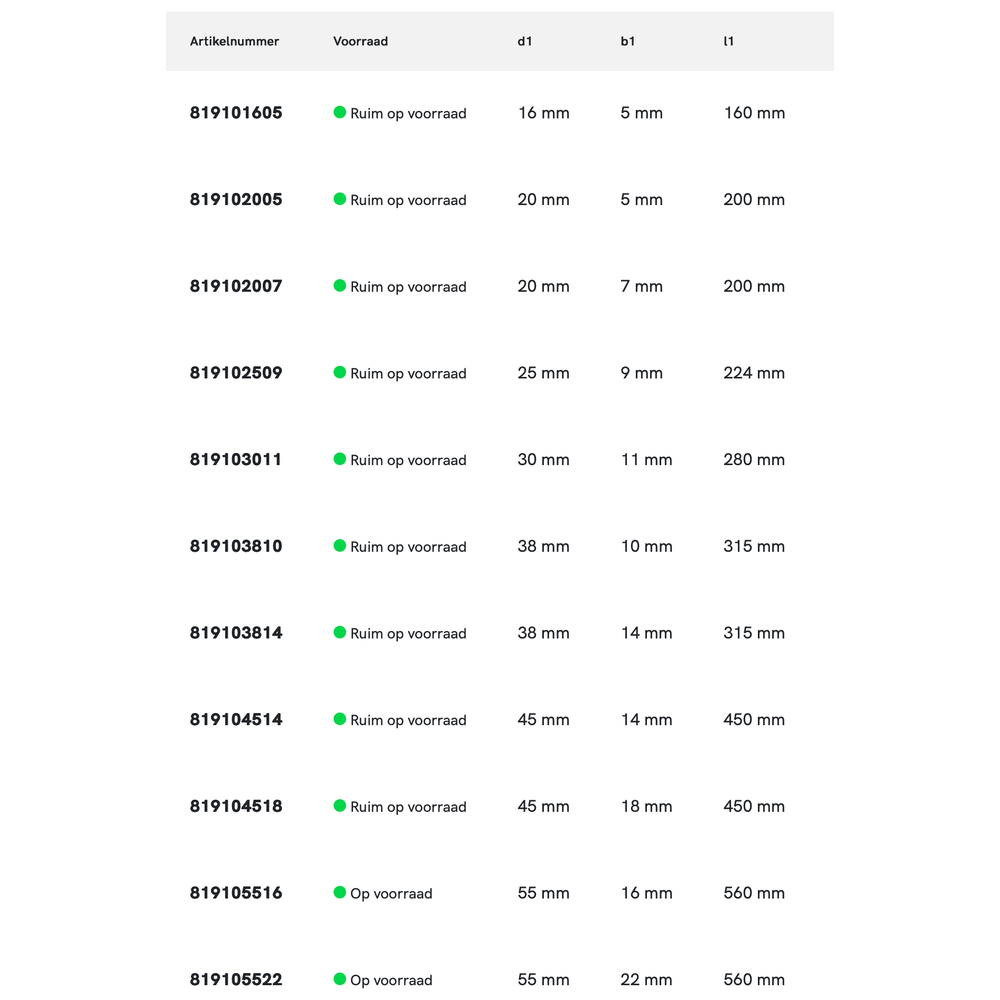
Task: Click article number 819103011
Action: pos(236,460)
